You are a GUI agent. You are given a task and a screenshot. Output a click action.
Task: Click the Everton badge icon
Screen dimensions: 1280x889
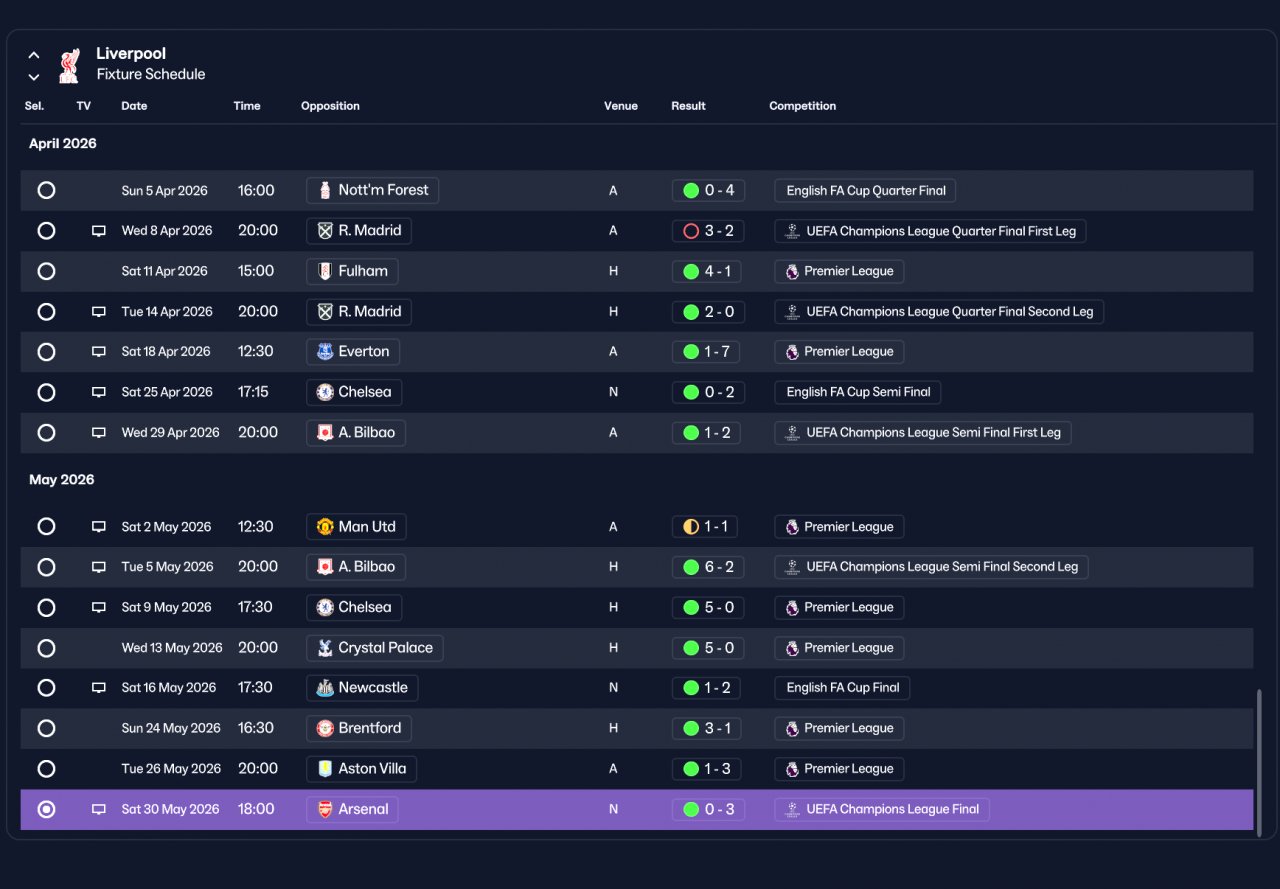coord(325,352)
